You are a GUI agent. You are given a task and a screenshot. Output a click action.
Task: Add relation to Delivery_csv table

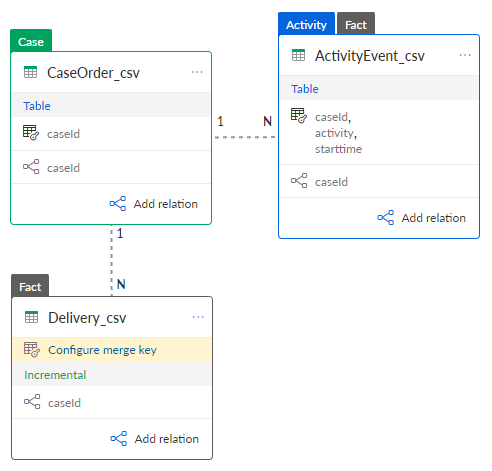[155, 439]
